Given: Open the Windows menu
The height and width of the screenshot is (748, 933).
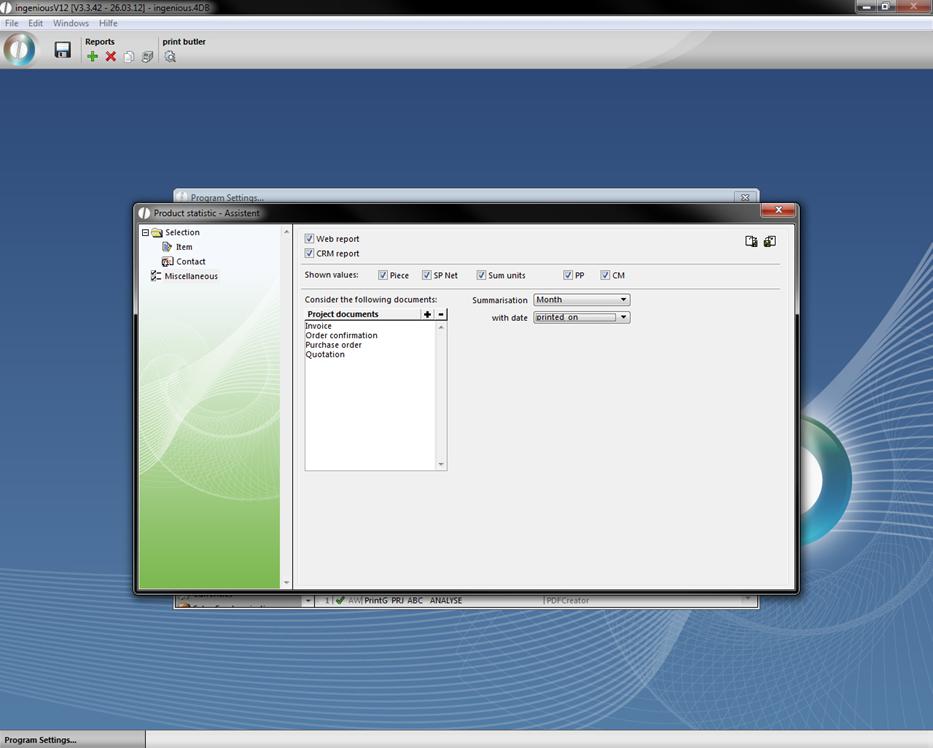Looking at the screenshot, I should (x=70, y=23).
